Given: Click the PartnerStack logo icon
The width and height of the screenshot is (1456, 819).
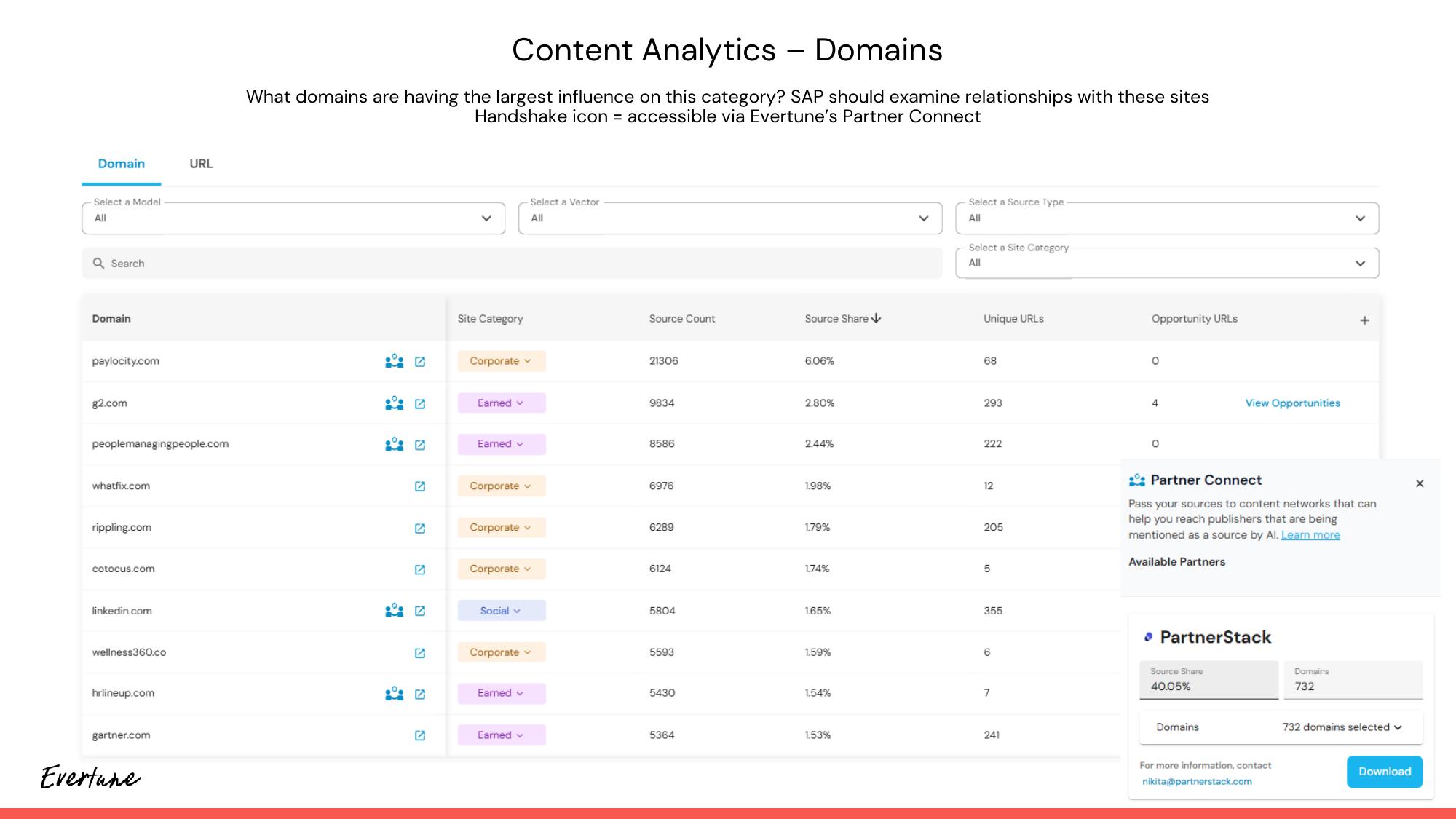Looking at the screenshot, I should point(1149,636).
